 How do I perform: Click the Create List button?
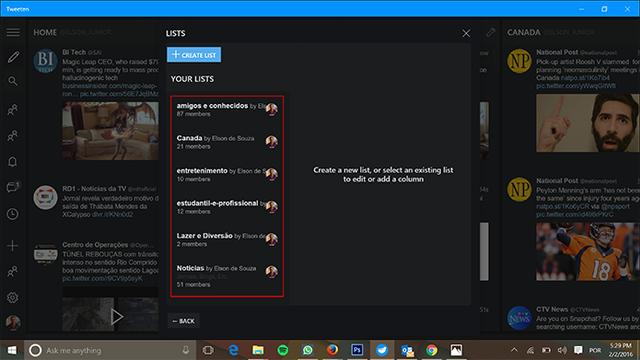point(194,55)
